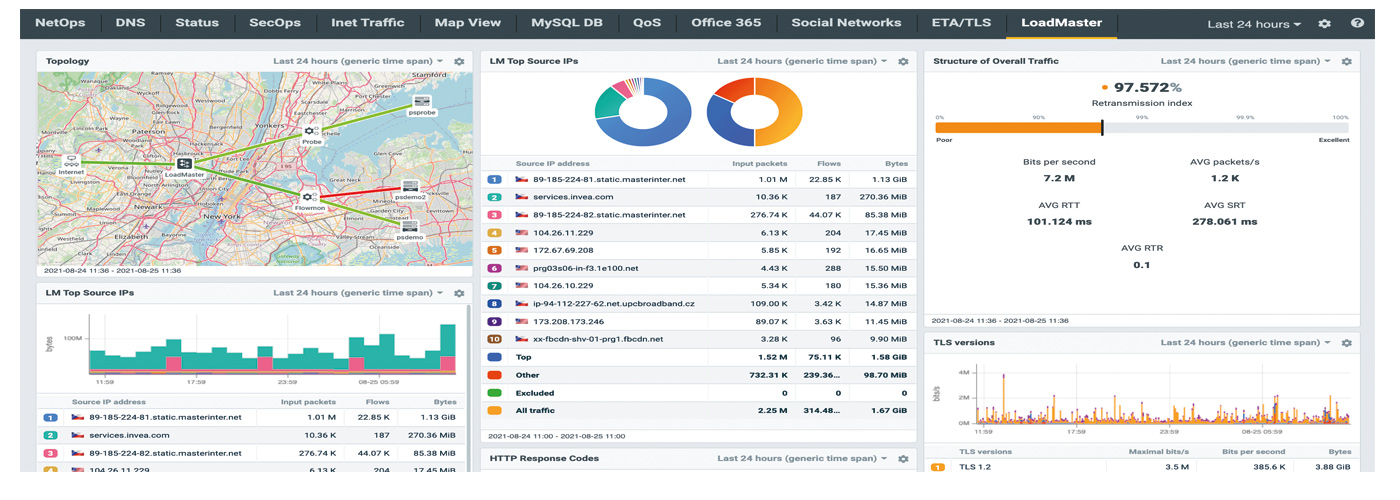Screen dimensions: 1400x500
Task: Open Structure of Overall Traffic settings gear
Action: [x=1346, y=61]
